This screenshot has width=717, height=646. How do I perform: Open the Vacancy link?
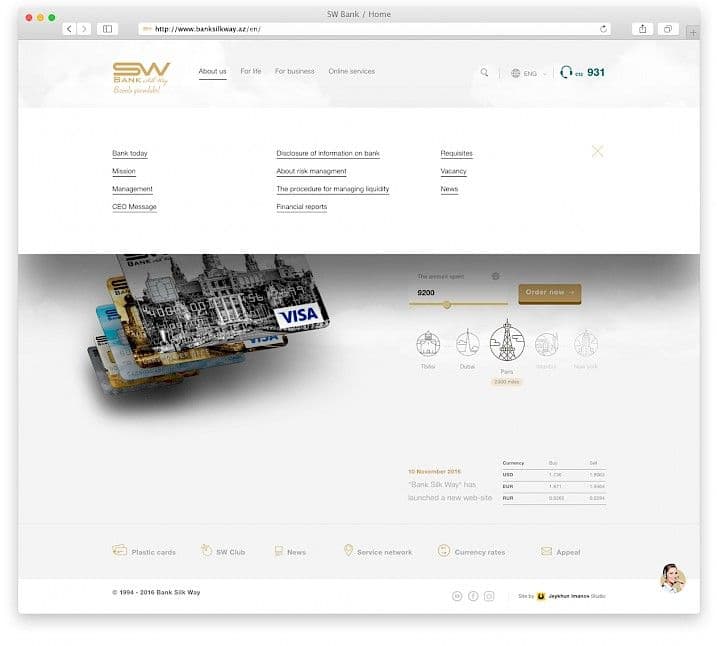[x=453, y=171]
